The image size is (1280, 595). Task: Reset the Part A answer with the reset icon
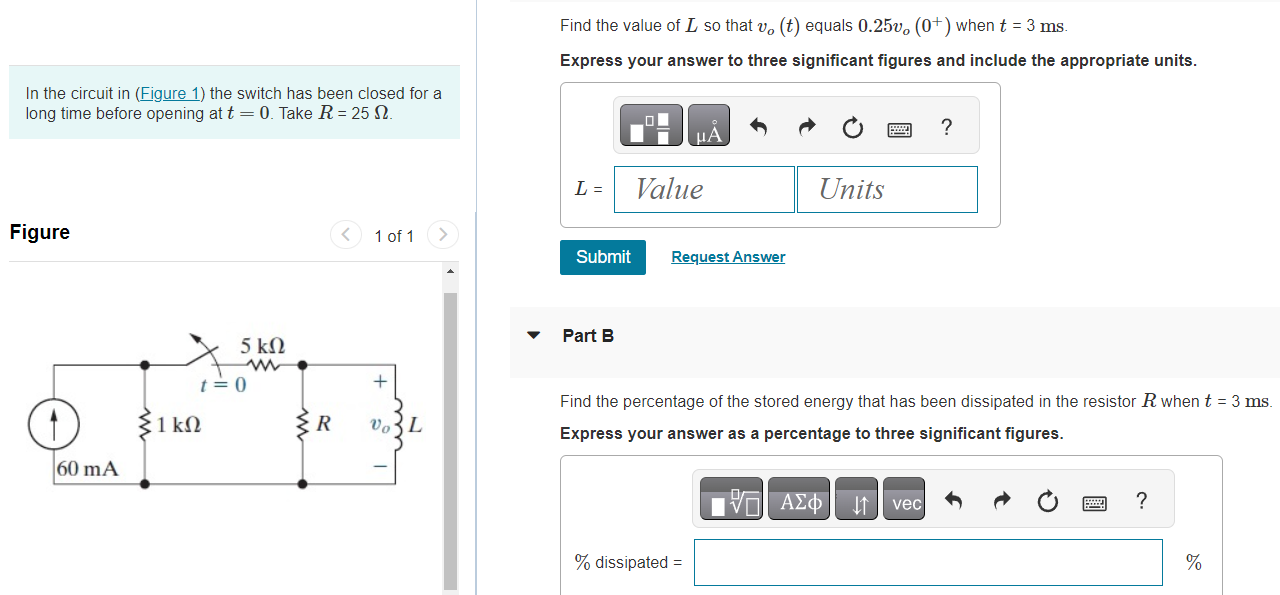click(852, 128)
